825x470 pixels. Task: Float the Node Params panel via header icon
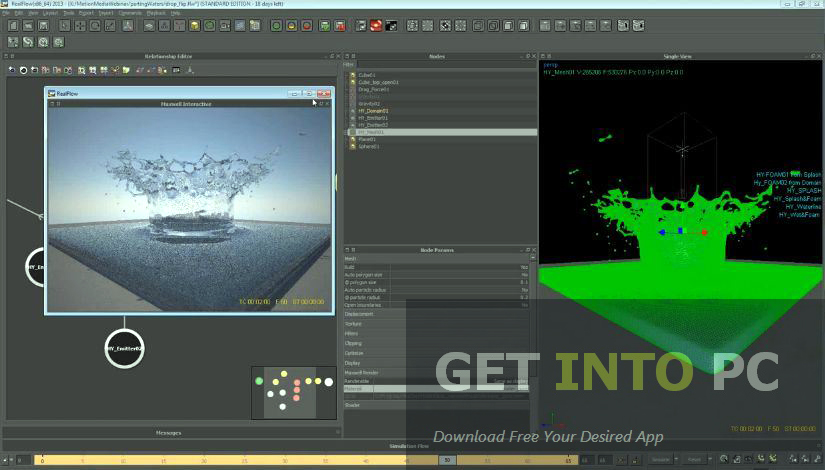(528, 249)
